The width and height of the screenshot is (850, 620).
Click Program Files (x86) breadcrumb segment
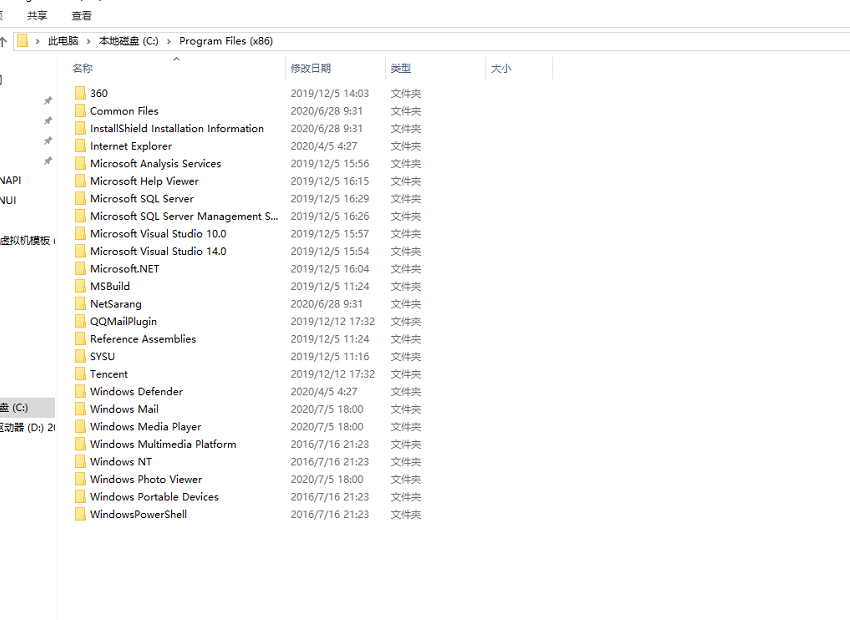[226, 41]
